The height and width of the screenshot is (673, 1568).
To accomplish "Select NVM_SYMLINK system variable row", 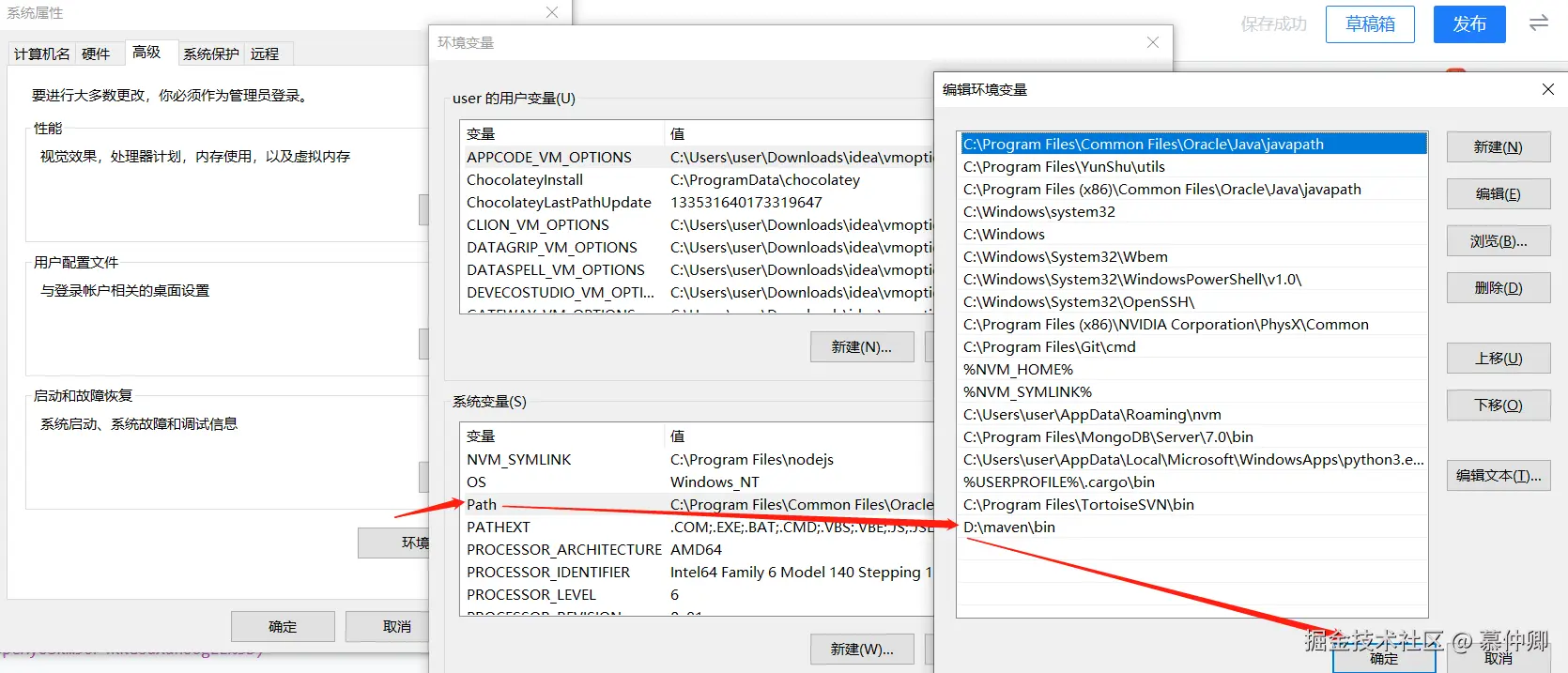I will click(x=698, y=459).
